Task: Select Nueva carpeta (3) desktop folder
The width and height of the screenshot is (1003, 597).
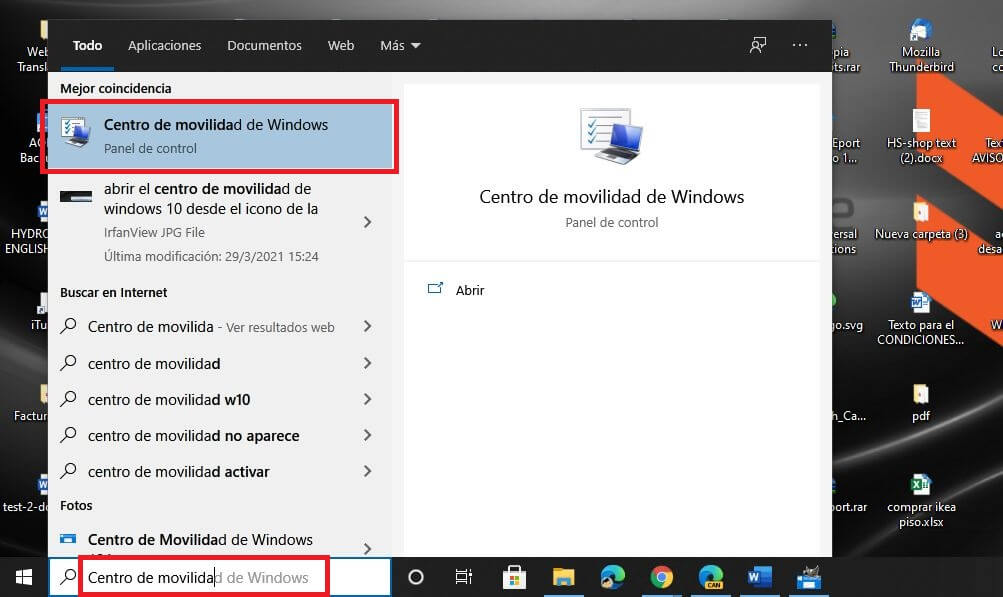Action: click(921, 221)
